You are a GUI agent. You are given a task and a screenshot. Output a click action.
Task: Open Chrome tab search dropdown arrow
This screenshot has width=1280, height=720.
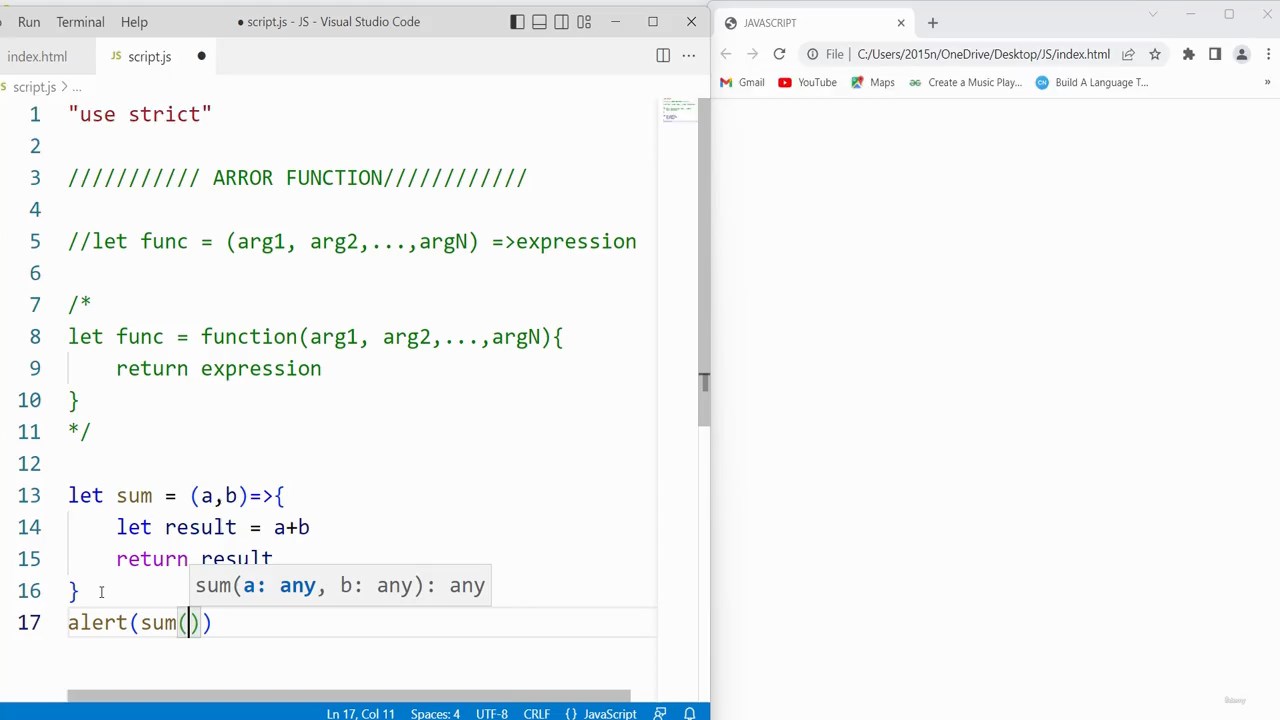(x=1153, y=14)
